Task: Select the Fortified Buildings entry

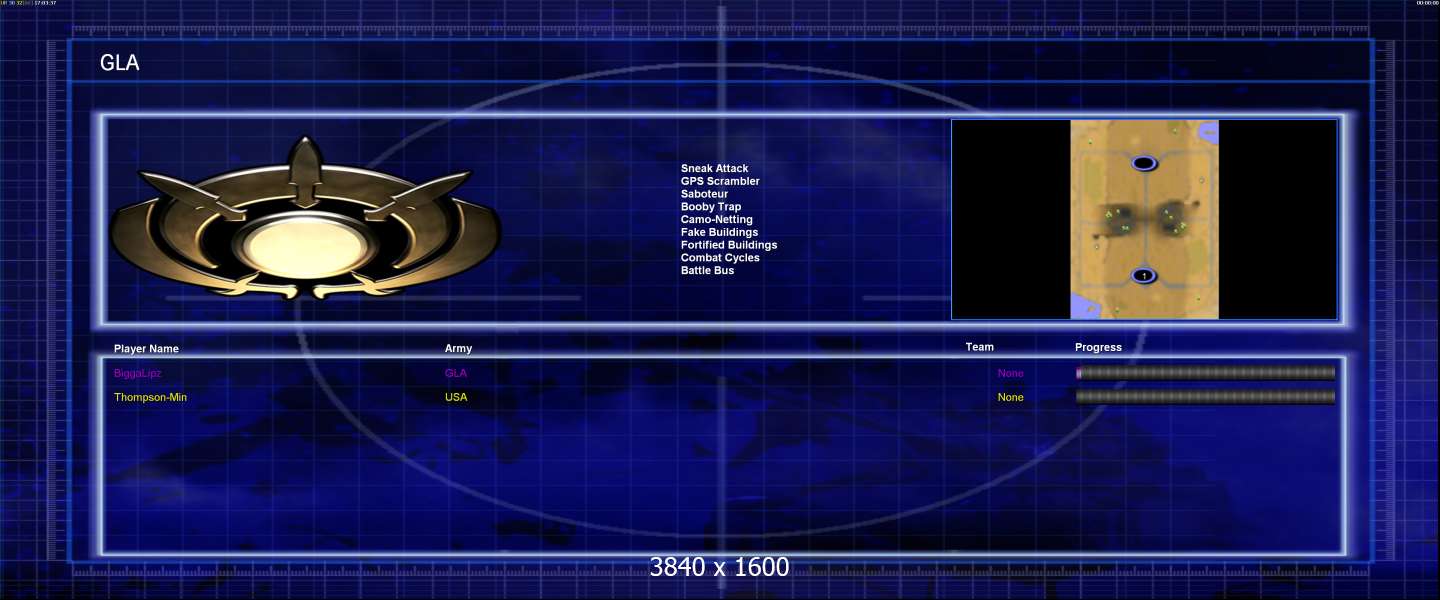Action: 728,245
